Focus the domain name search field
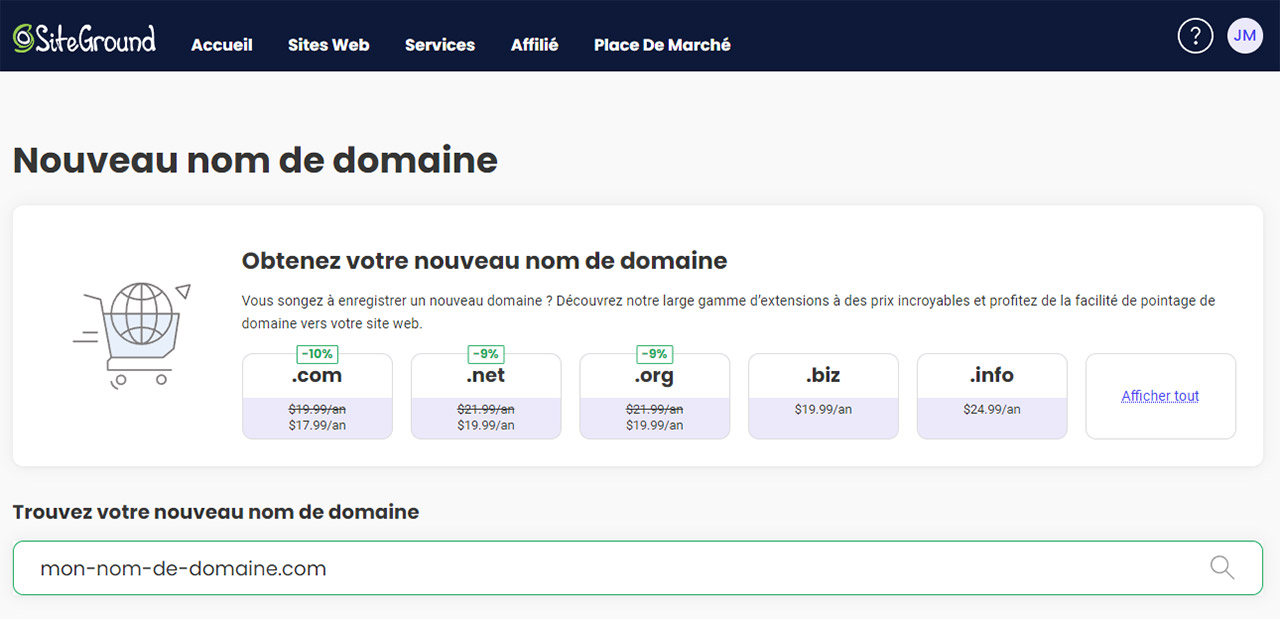The width and height of the screenshot is (1280, 619). coord(638,568)
